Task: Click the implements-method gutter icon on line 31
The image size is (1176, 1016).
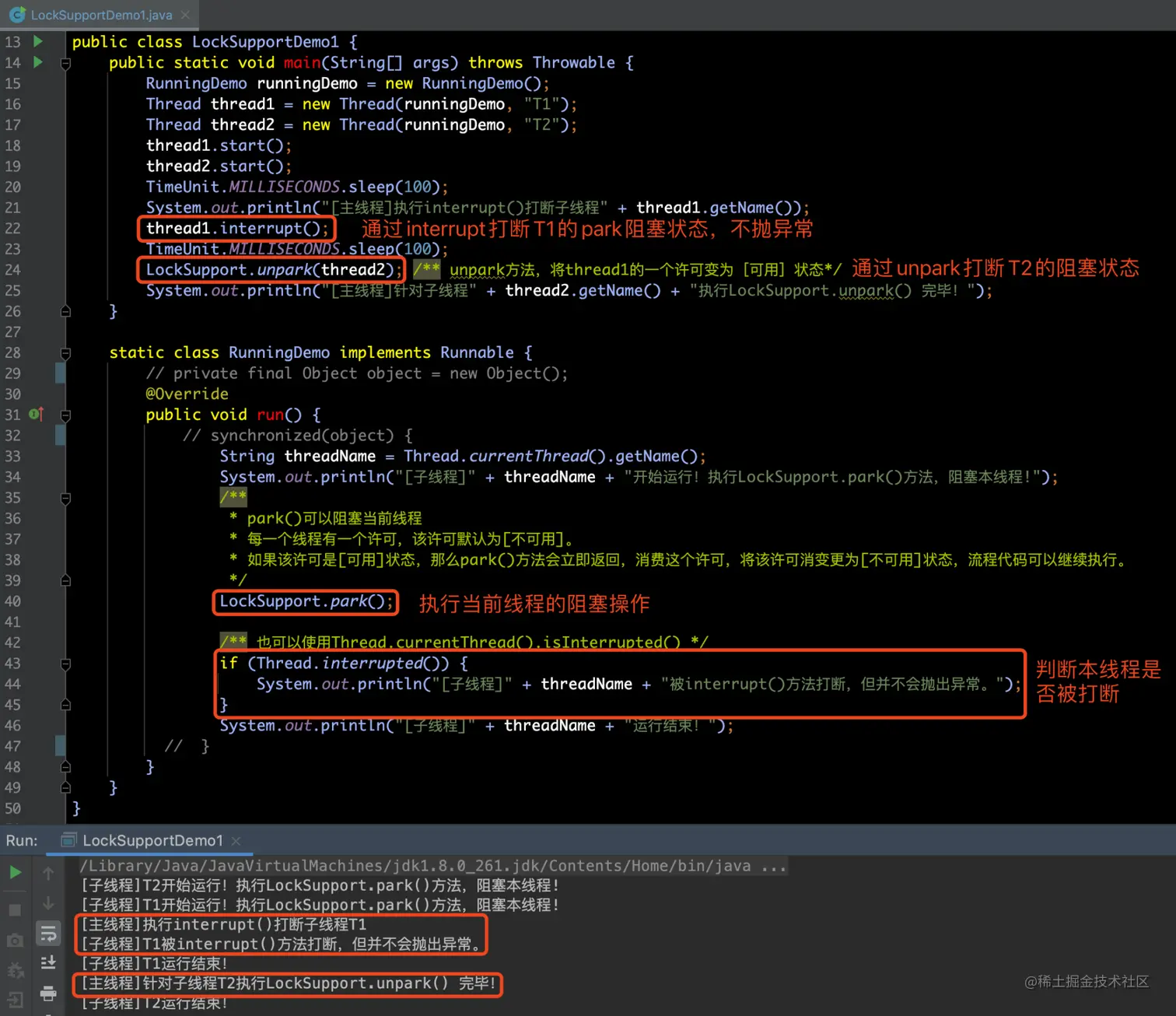Action: pyautogui.click(x=36, y=414)
